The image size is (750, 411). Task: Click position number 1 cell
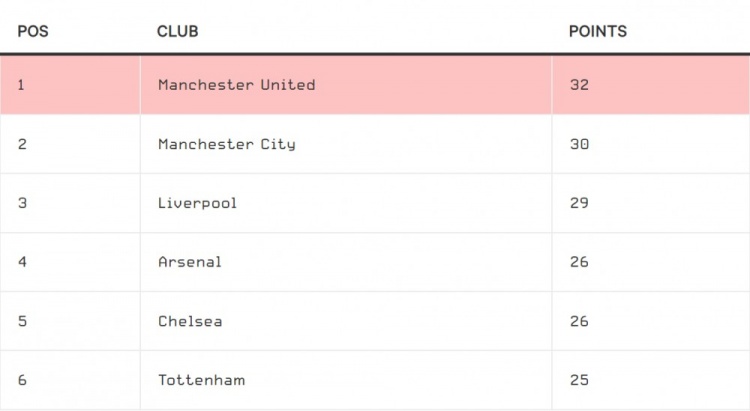pyautogui.click(x=70, y=85)
